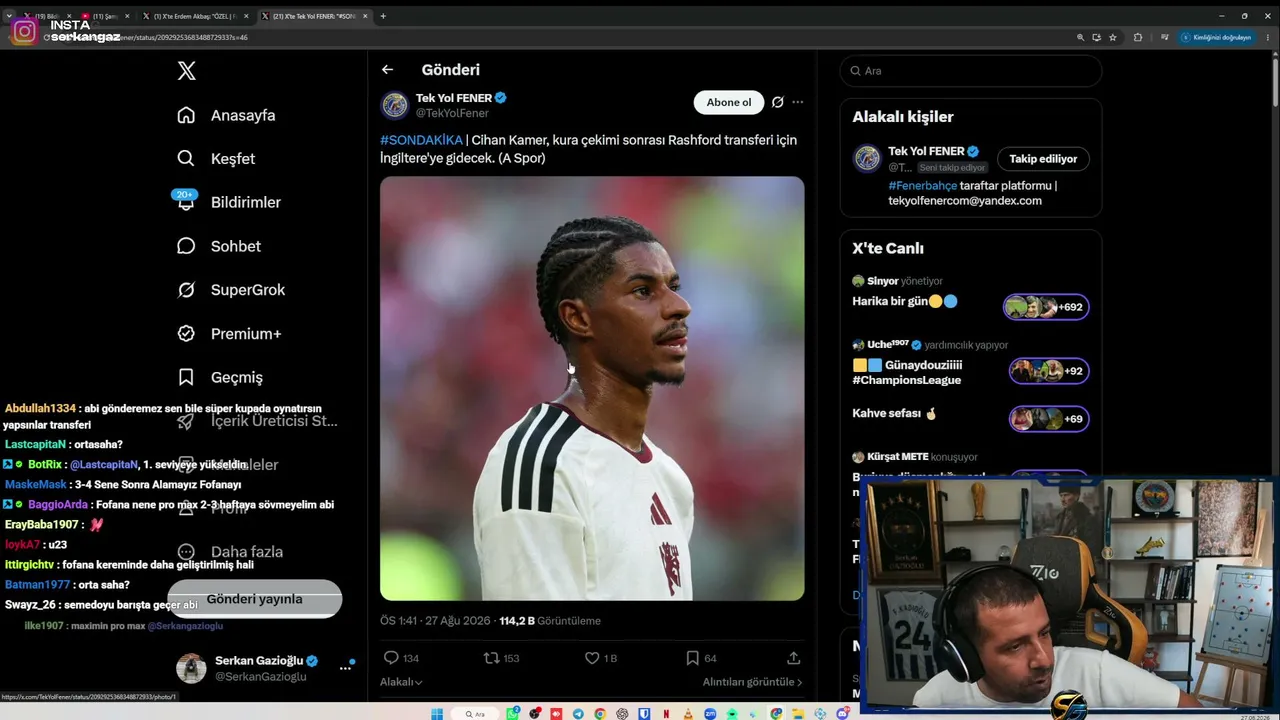Click the Abone ol subscribe button

[x=728, y=102]
